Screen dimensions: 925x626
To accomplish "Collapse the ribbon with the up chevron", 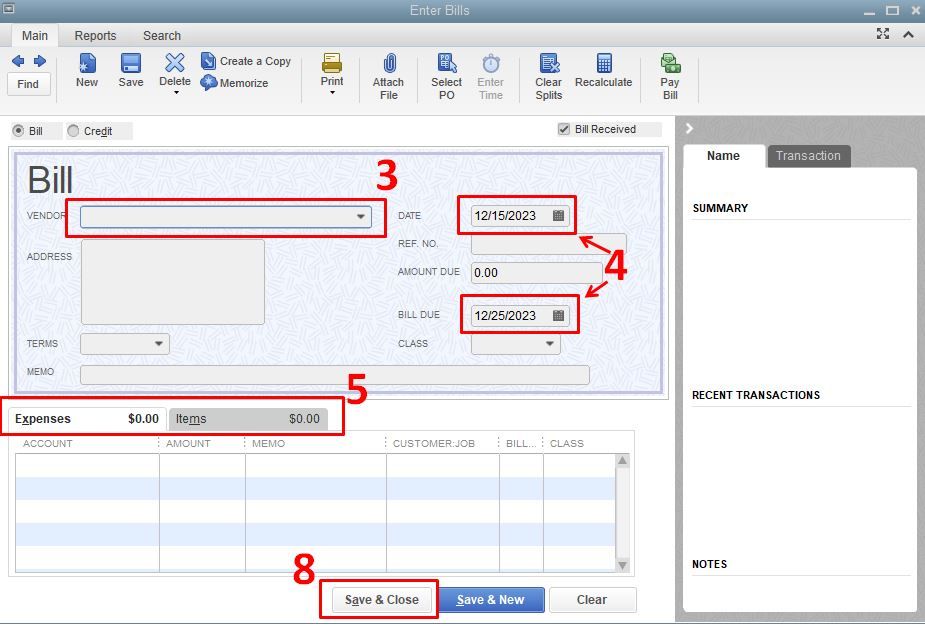I will [x=908, y=35].
